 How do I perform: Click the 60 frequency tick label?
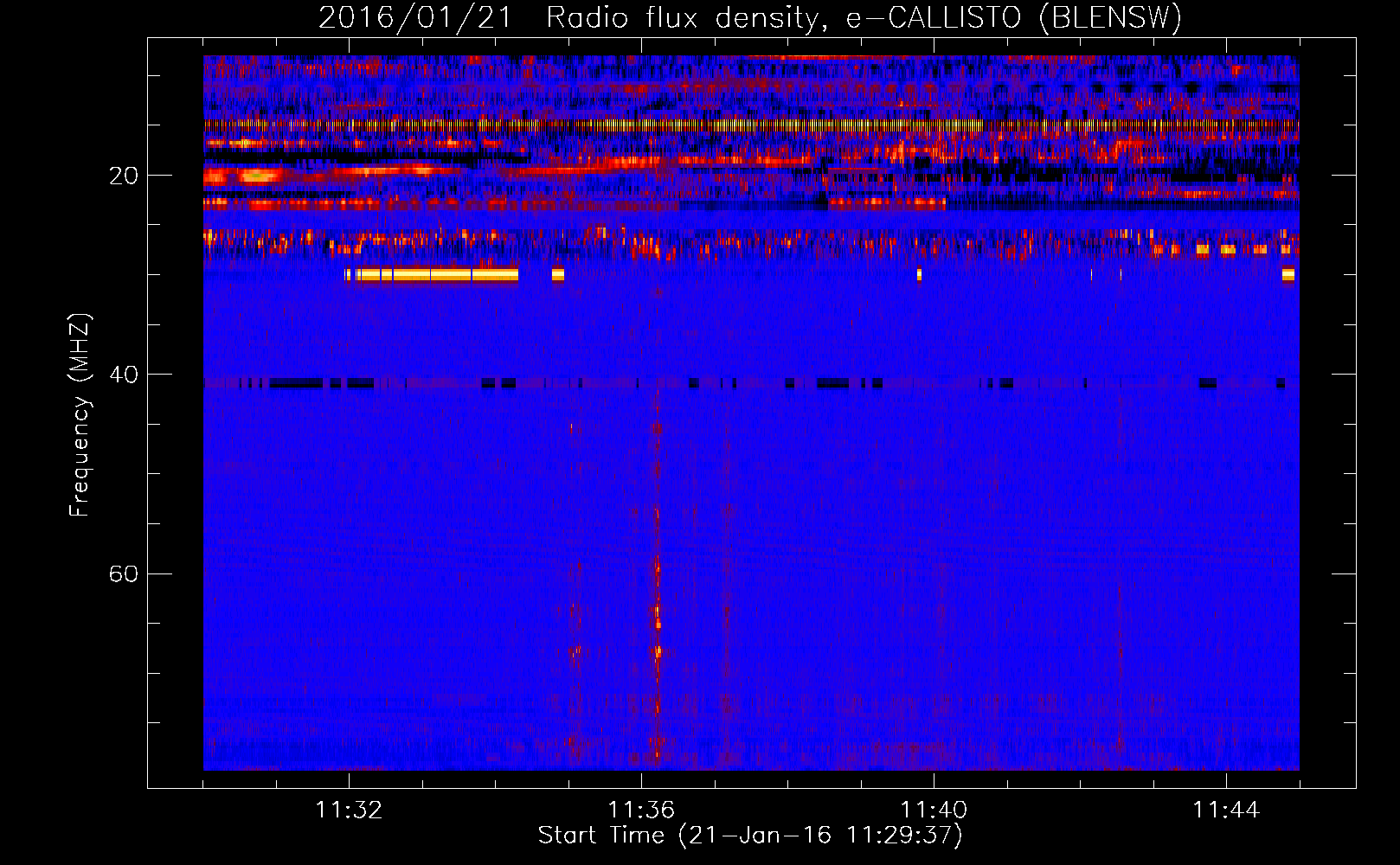tap(123, 573)
